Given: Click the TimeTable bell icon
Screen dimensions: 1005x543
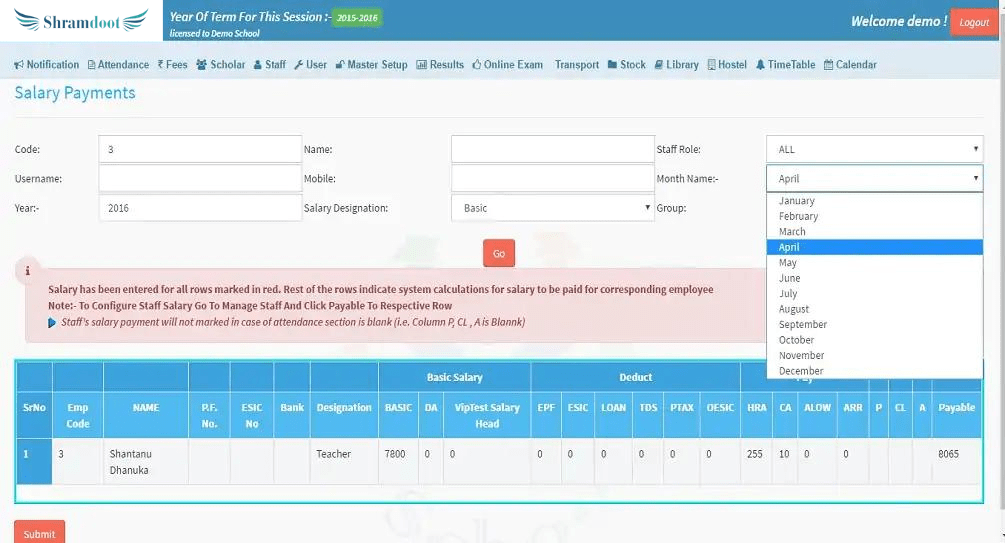Looking at the screenshot, I should (x=761, y=65).
